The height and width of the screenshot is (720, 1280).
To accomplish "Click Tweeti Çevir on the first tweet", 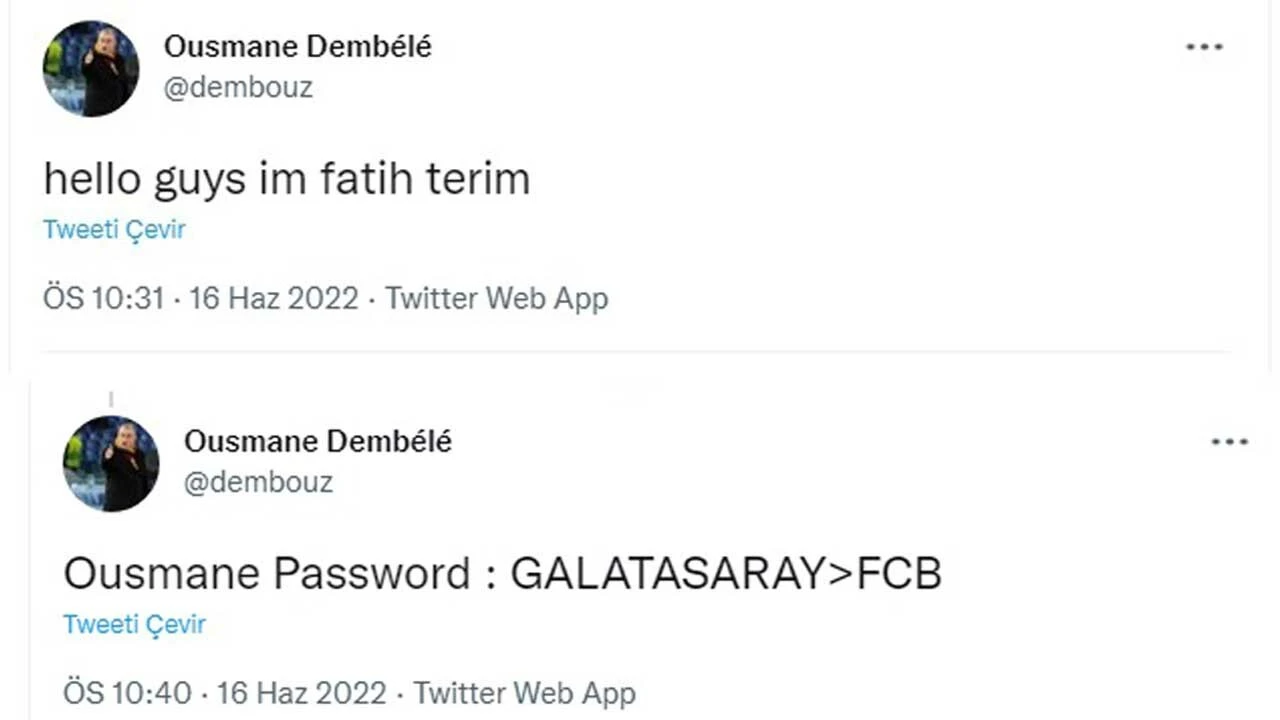I will click(113, 229).
